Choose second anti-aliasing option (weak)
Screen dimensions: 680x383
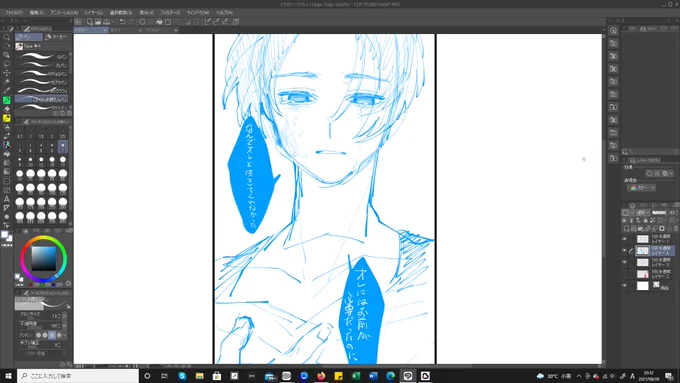[x=45, y=335]
